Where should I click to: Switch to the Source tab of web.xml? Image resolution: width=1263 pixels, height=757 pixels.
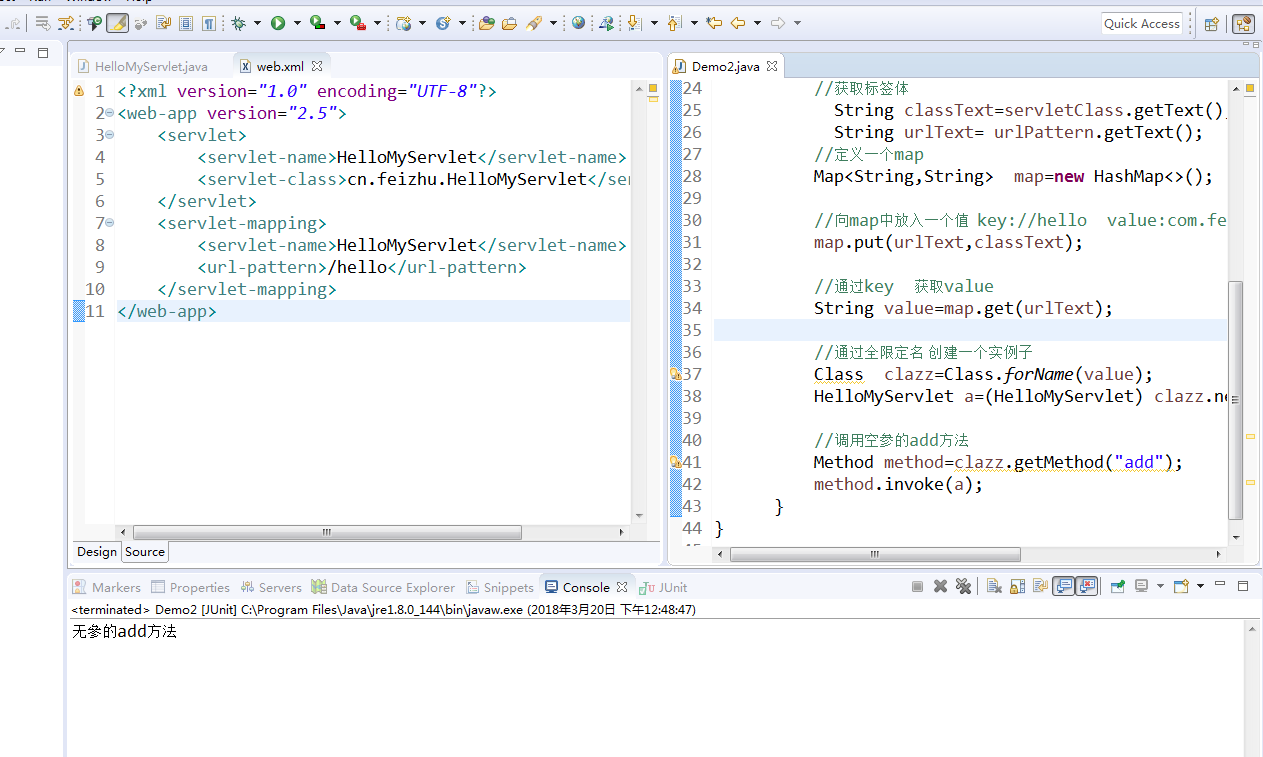145,552
